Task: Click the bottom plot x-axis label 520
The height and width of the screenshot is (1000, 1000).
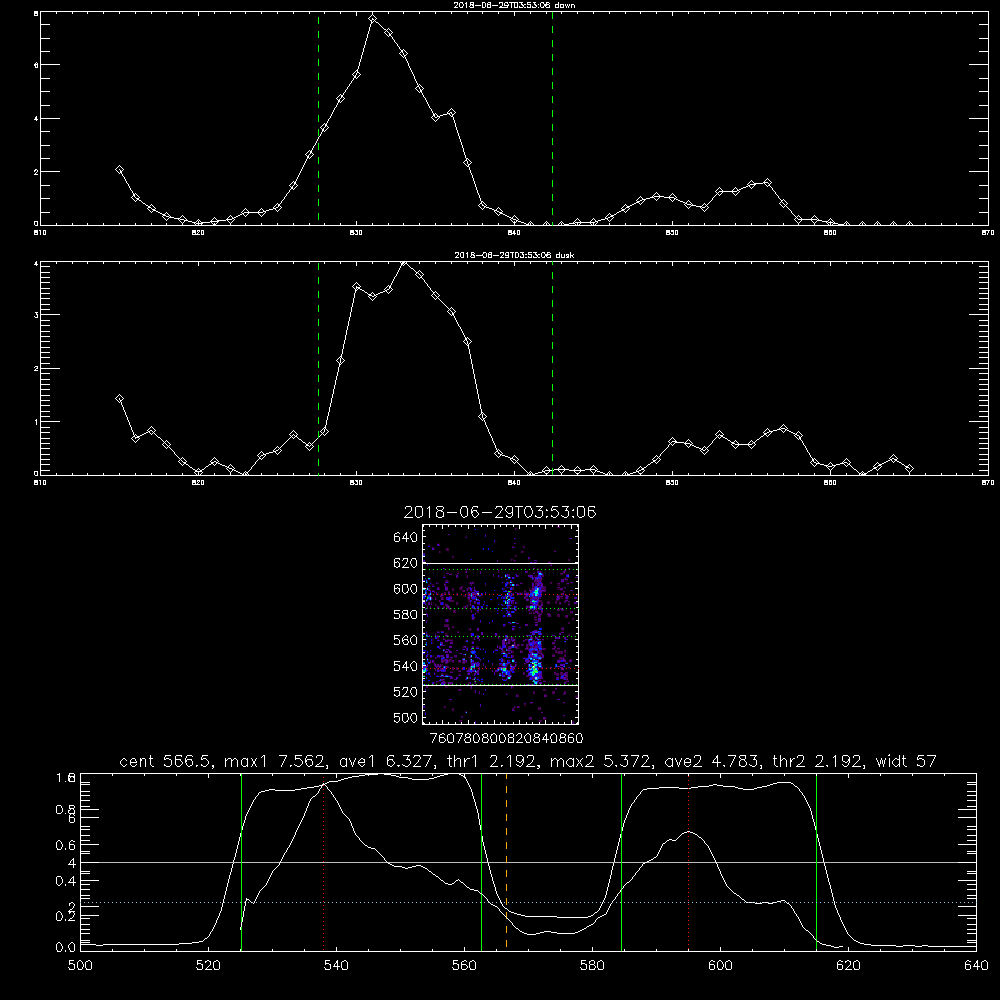Action: (x=208, y=966)
